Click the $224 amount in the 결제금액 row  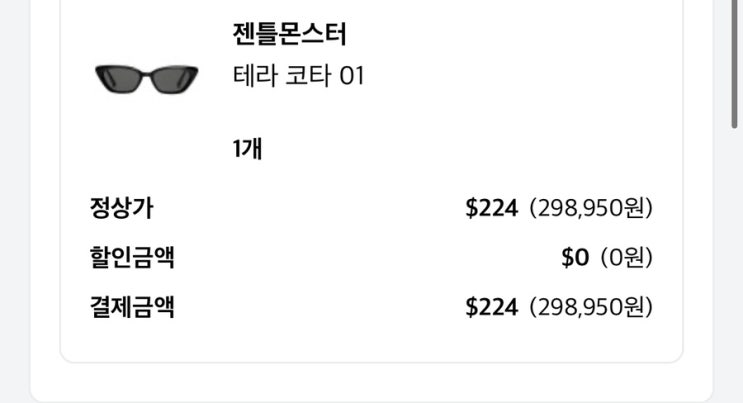point(492,306)
